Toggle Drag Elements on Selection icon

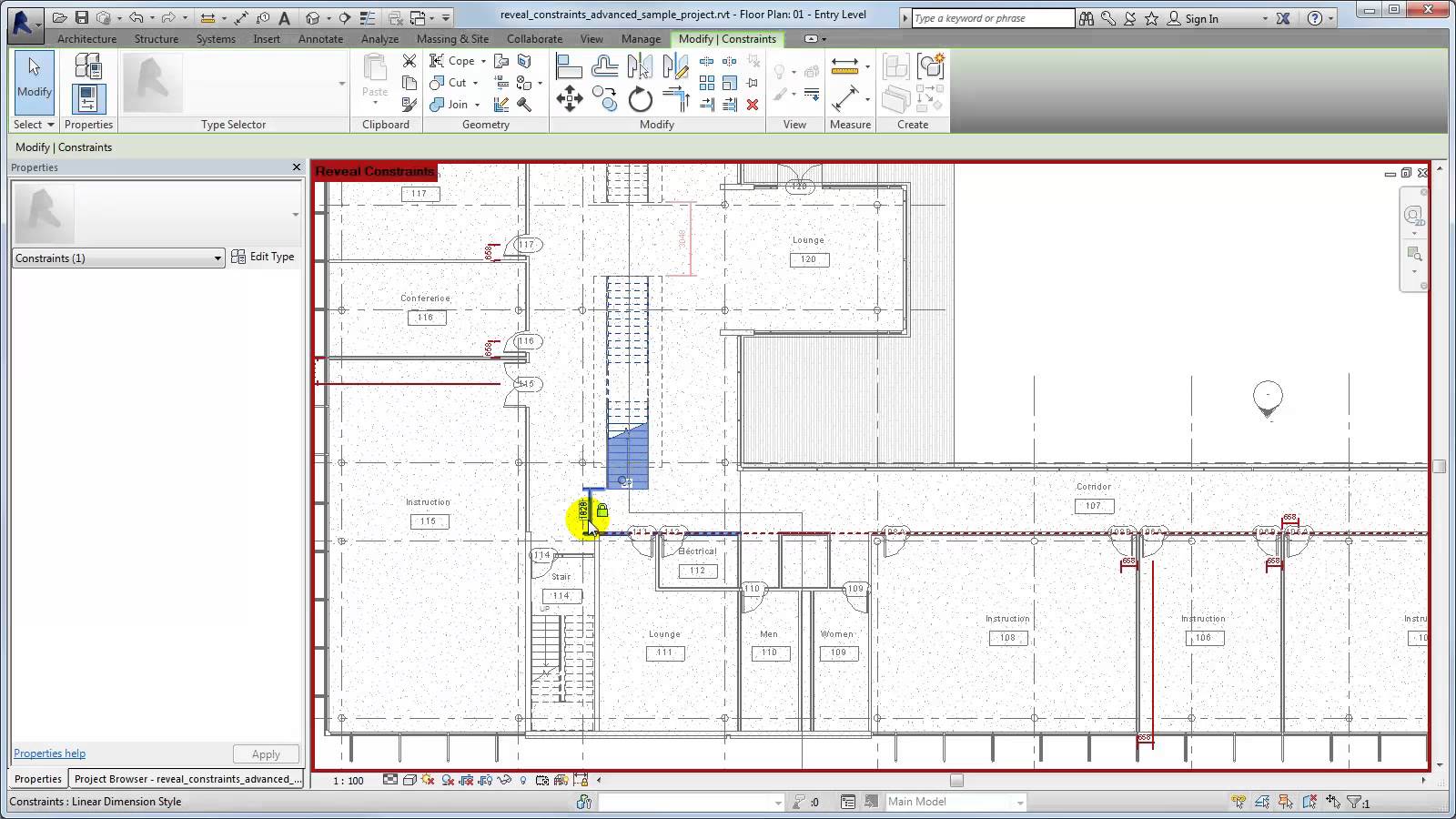tap(1333, 802)
